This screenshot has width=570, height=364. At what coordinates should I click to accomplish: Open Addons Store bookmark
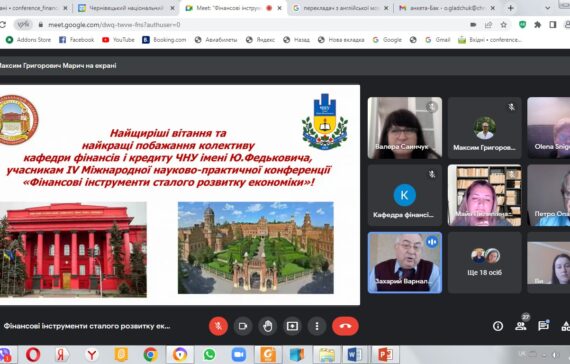(28, 40)
